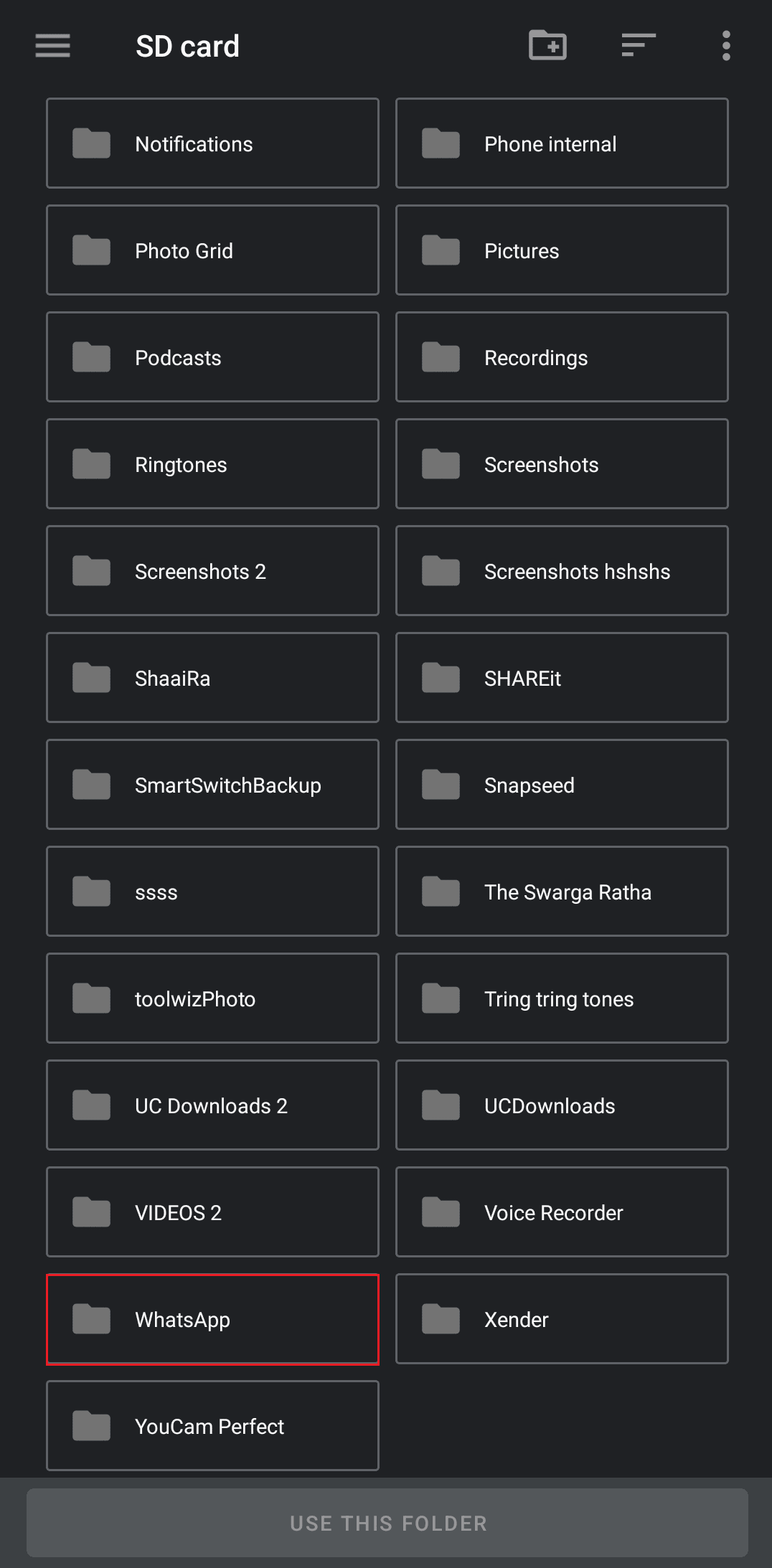Open the SmartSwitchBackup folder

pos(212,785)
